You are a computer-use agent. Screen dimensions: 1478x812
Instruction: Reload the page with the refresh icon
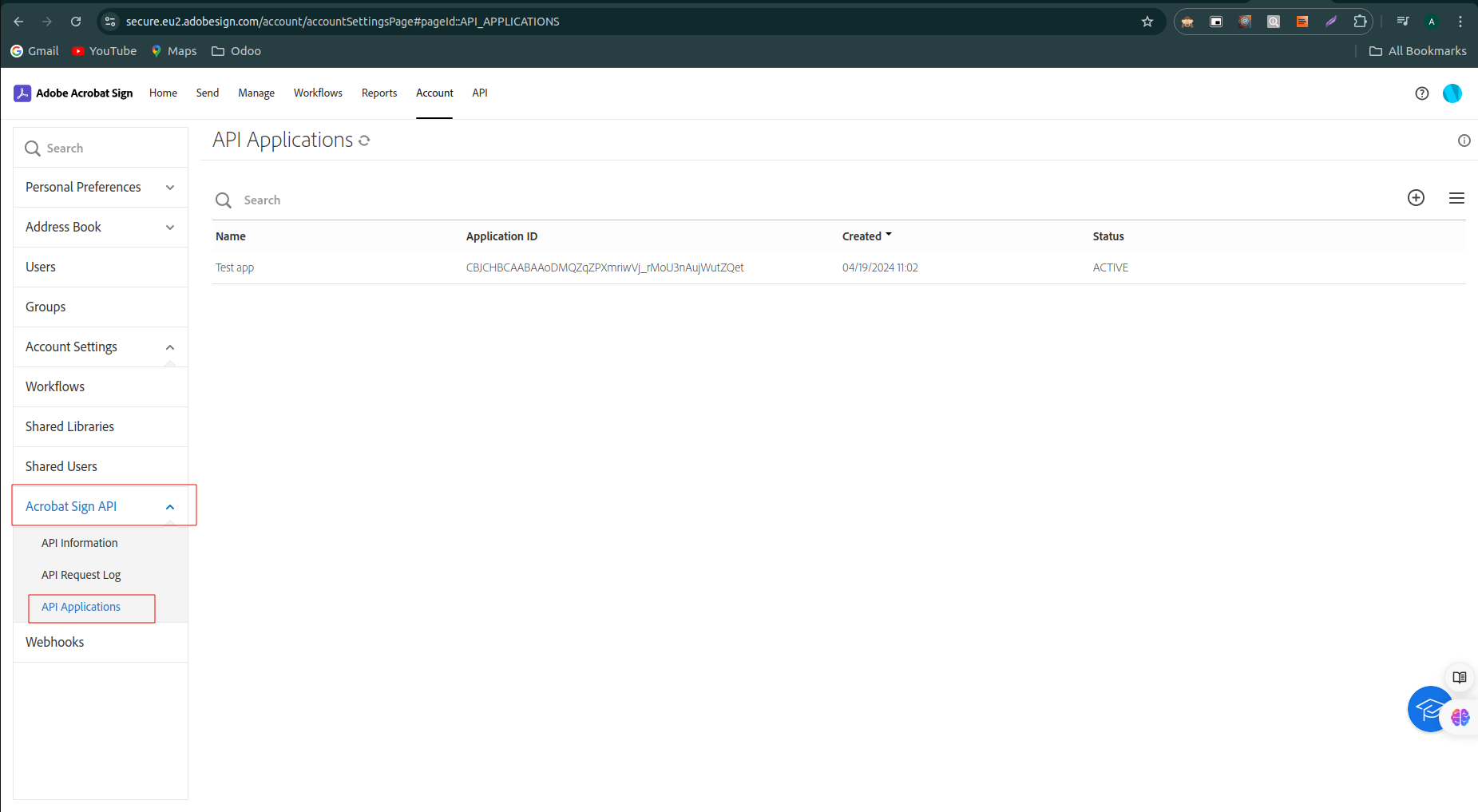(x=76, y=22)
